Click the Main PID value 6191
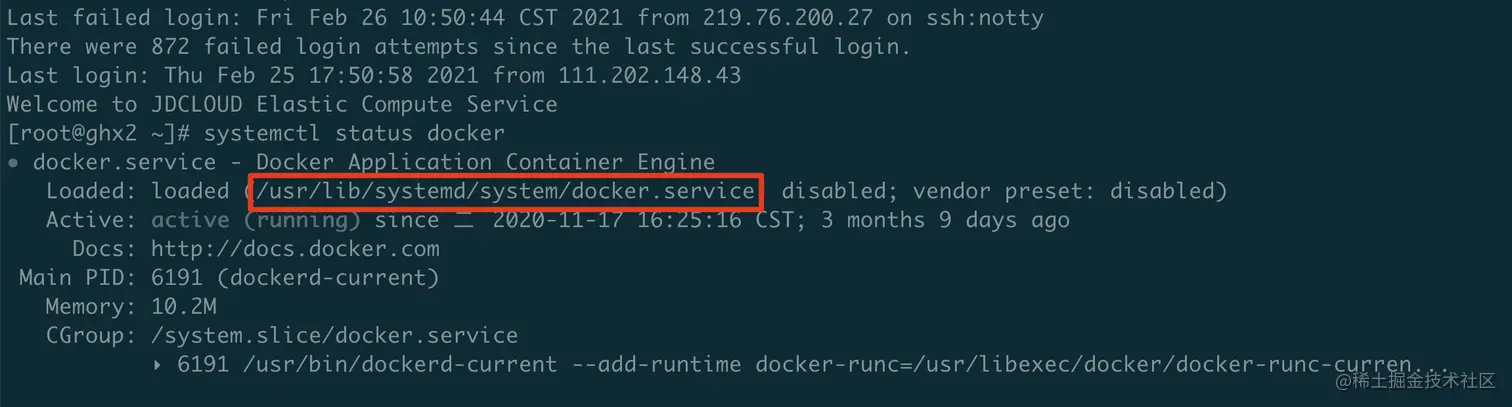The width and height of the screenshot is (1512, 407). [177, 278]
